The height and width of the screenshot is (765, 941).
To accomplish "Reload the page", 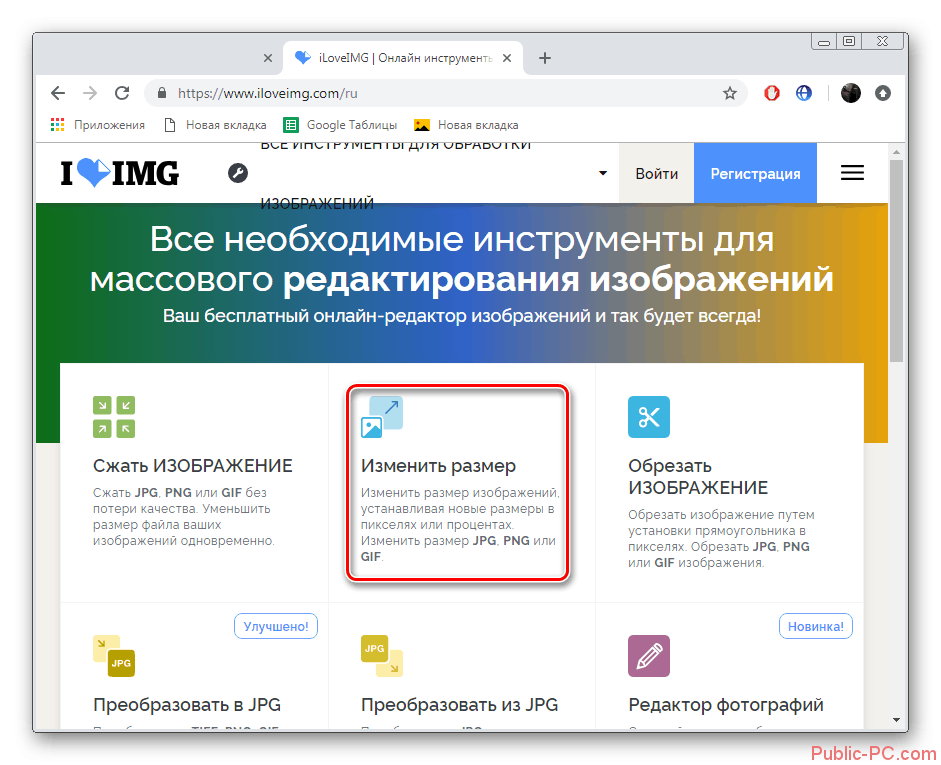I will point(122,93).
